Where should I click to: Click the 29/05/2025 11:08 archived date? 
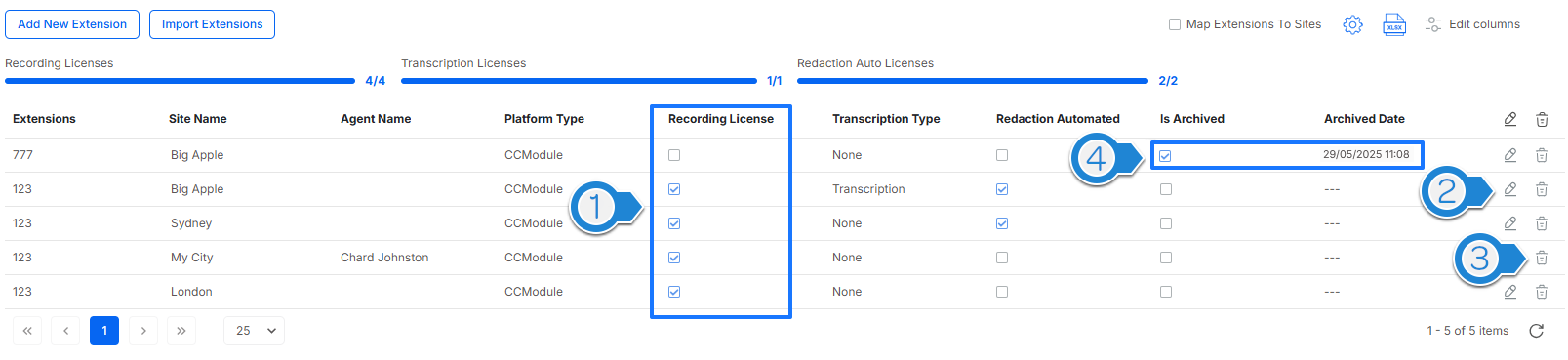tap(1366, 154)
